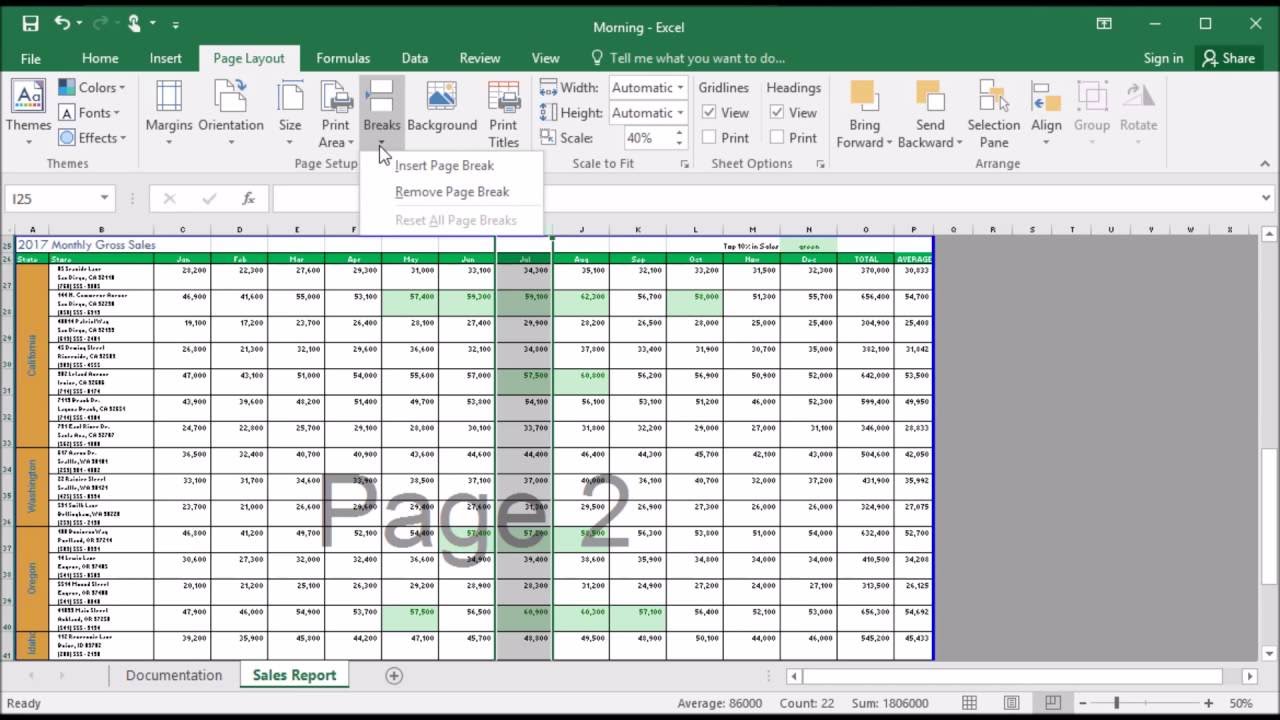Open the Effects theme dropdown
Screen dimensions: 1280x720
pyautogui.click(x=93, y=138)
